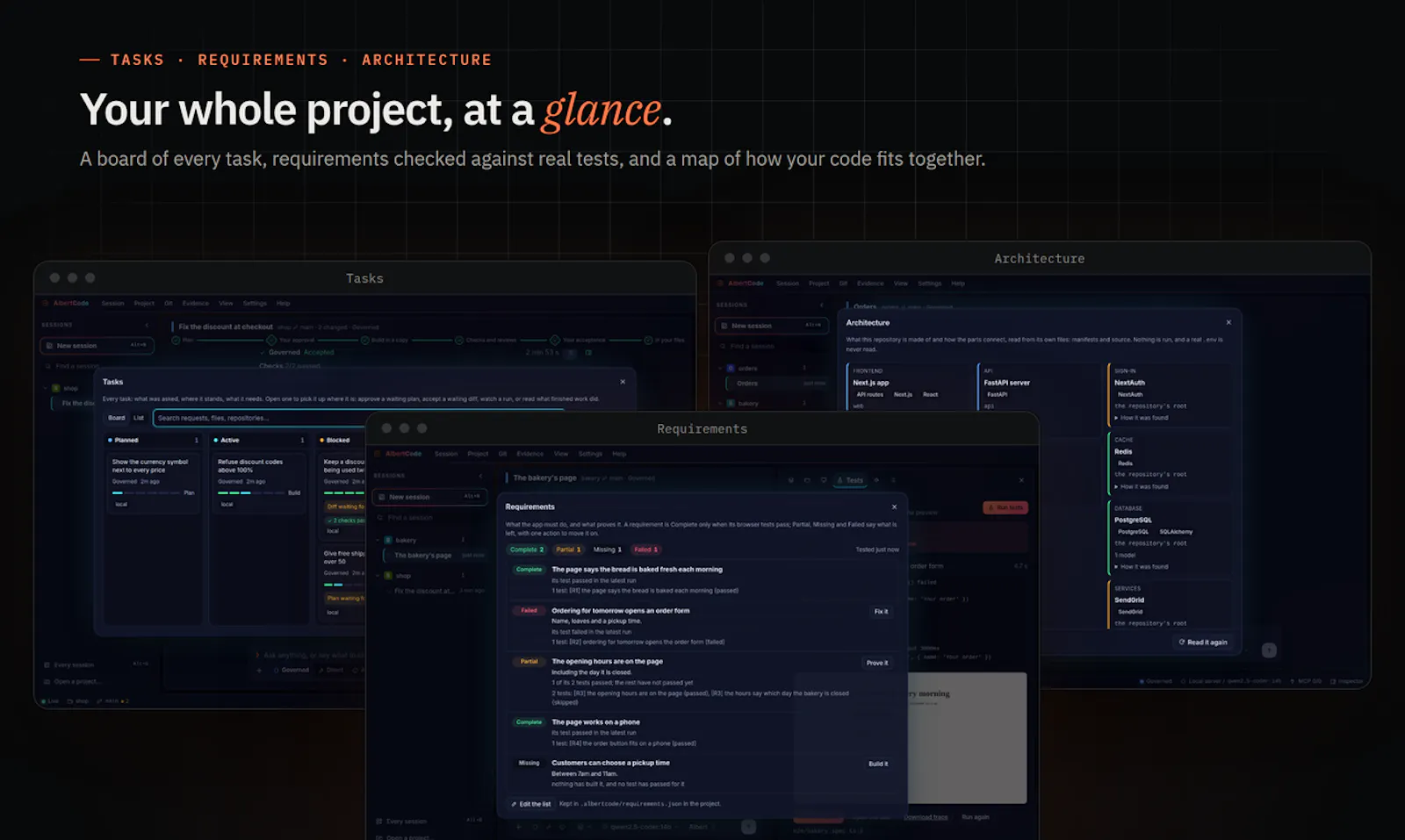Click Run again in Requirements window
The height and width of the screenshot is (840, 1405).
(x=975, y=817)
